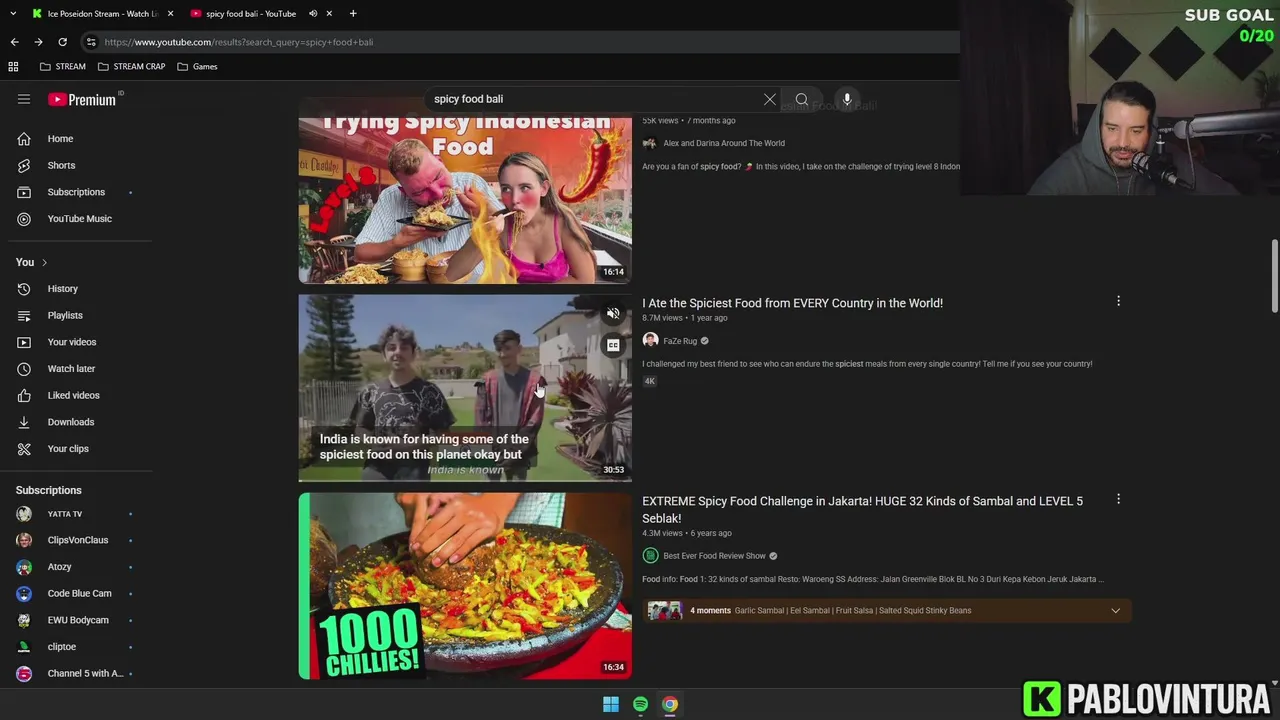1280x720 pixels.
Task: Click the magnifier search button
Action: (x=802, y=99)
